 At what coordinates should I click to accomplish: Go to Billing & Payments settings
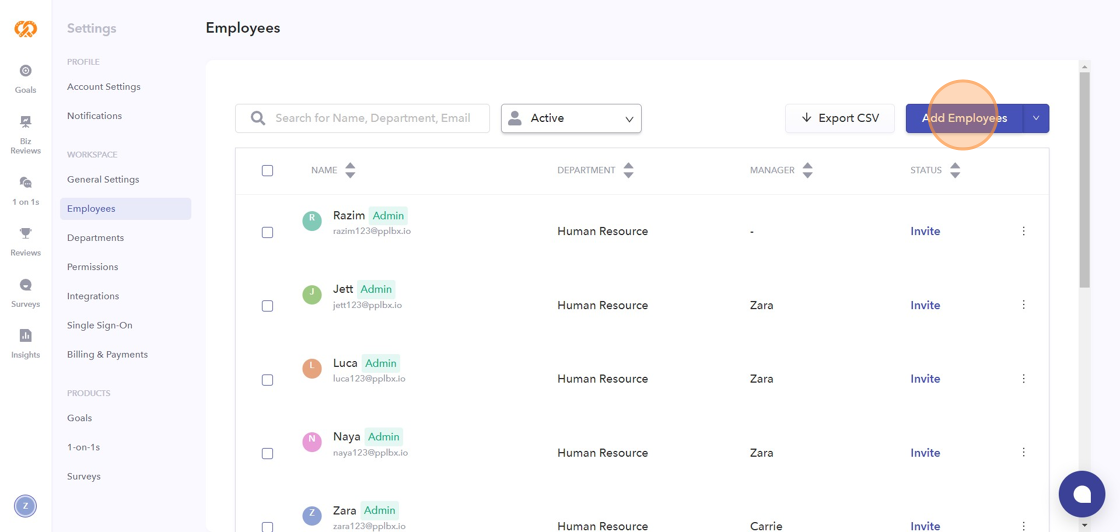(107, 354)
